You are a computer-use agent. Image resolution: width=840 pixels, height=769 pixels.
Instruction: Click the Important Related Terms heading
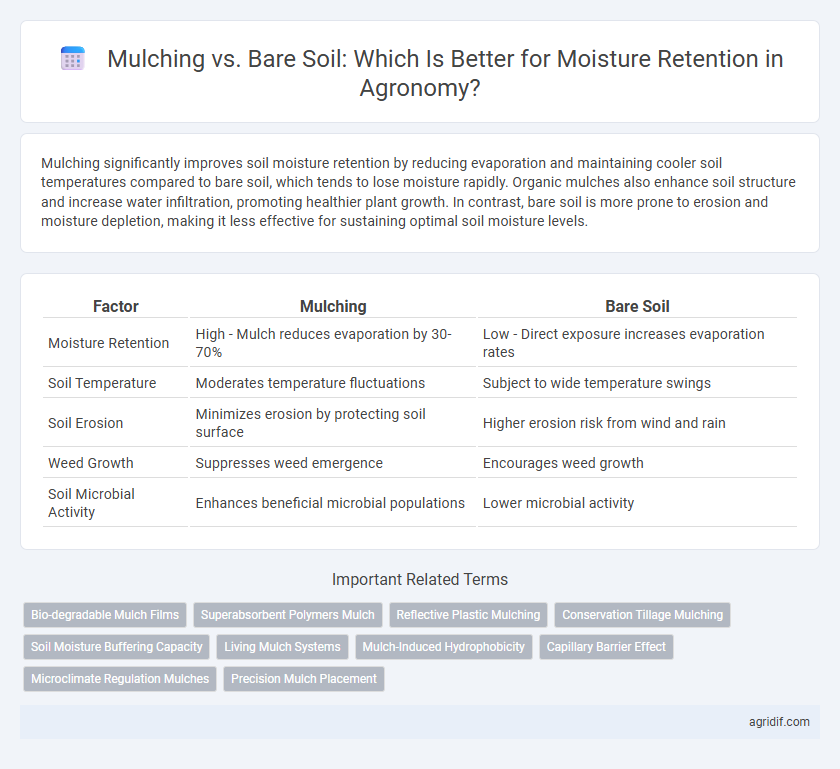coord(419,579)
